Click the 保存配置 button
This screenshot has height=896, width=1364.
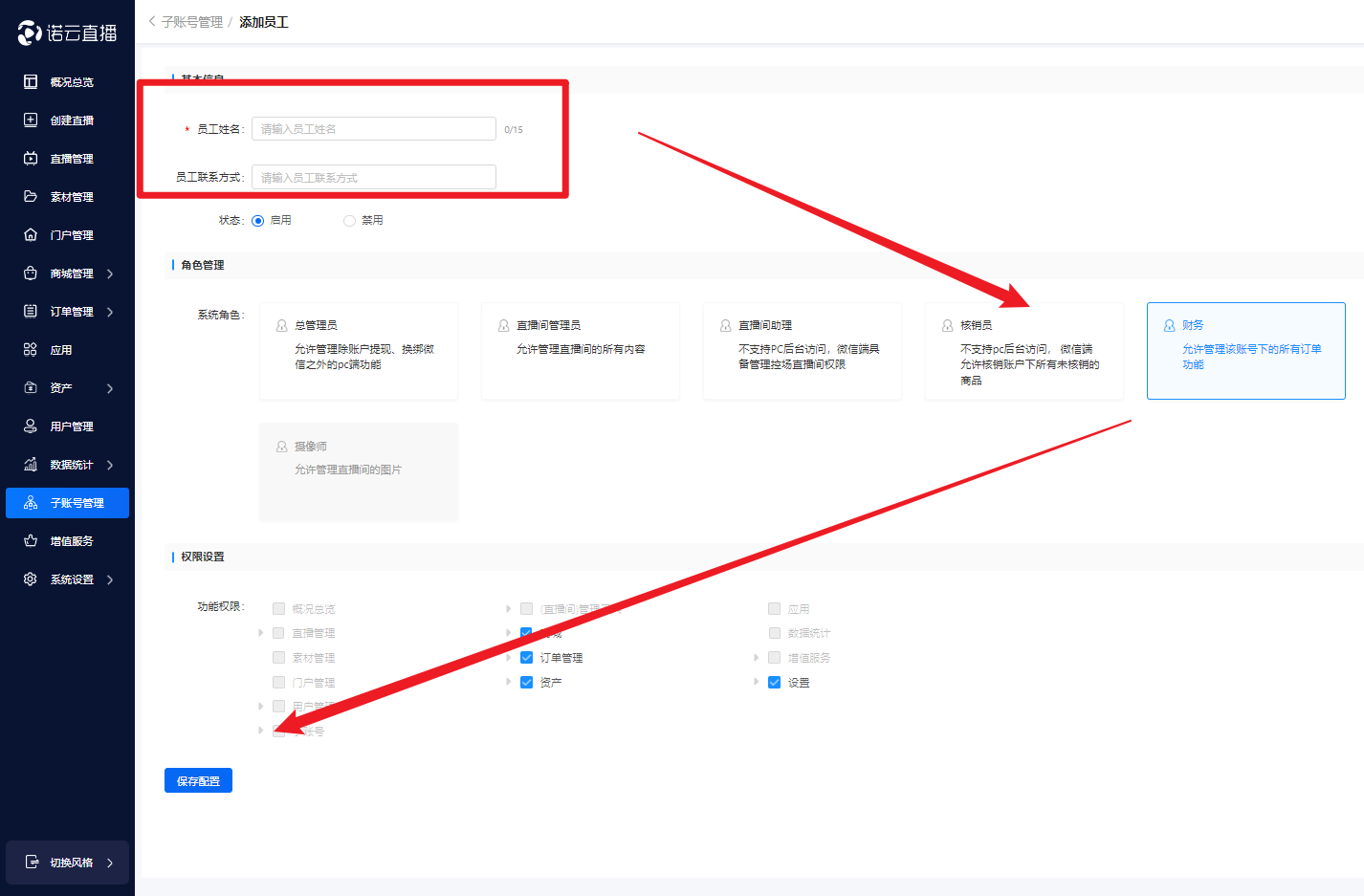coord(198,781)
